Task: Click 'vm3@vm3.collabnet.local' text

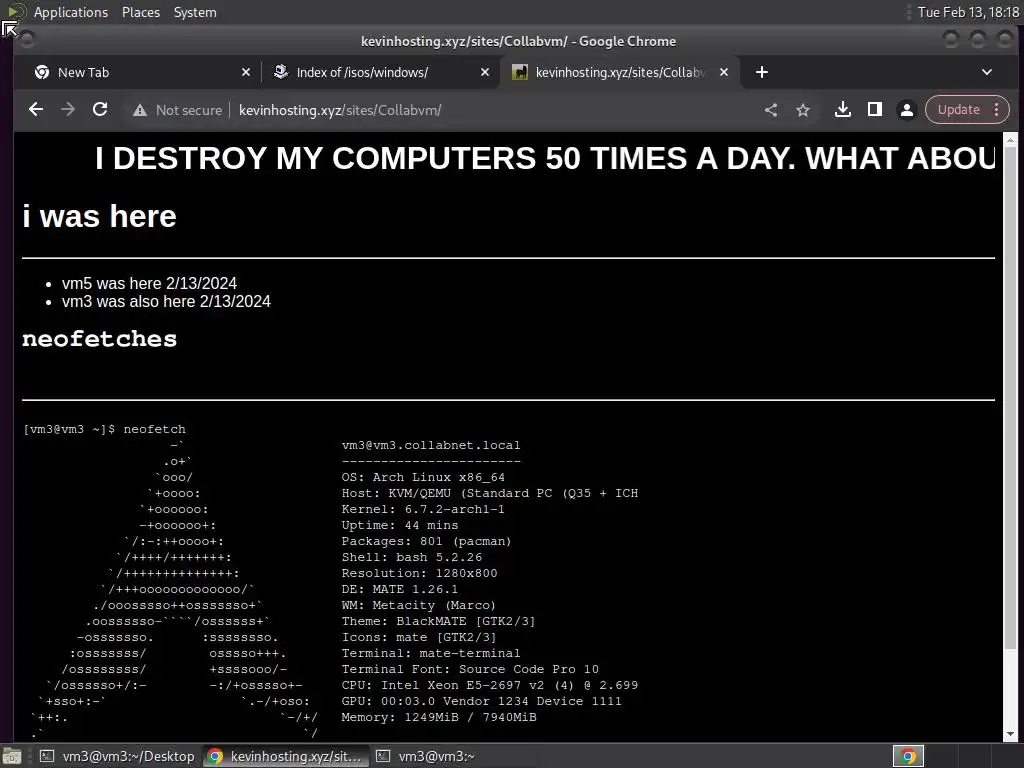Action: point(431,445)
